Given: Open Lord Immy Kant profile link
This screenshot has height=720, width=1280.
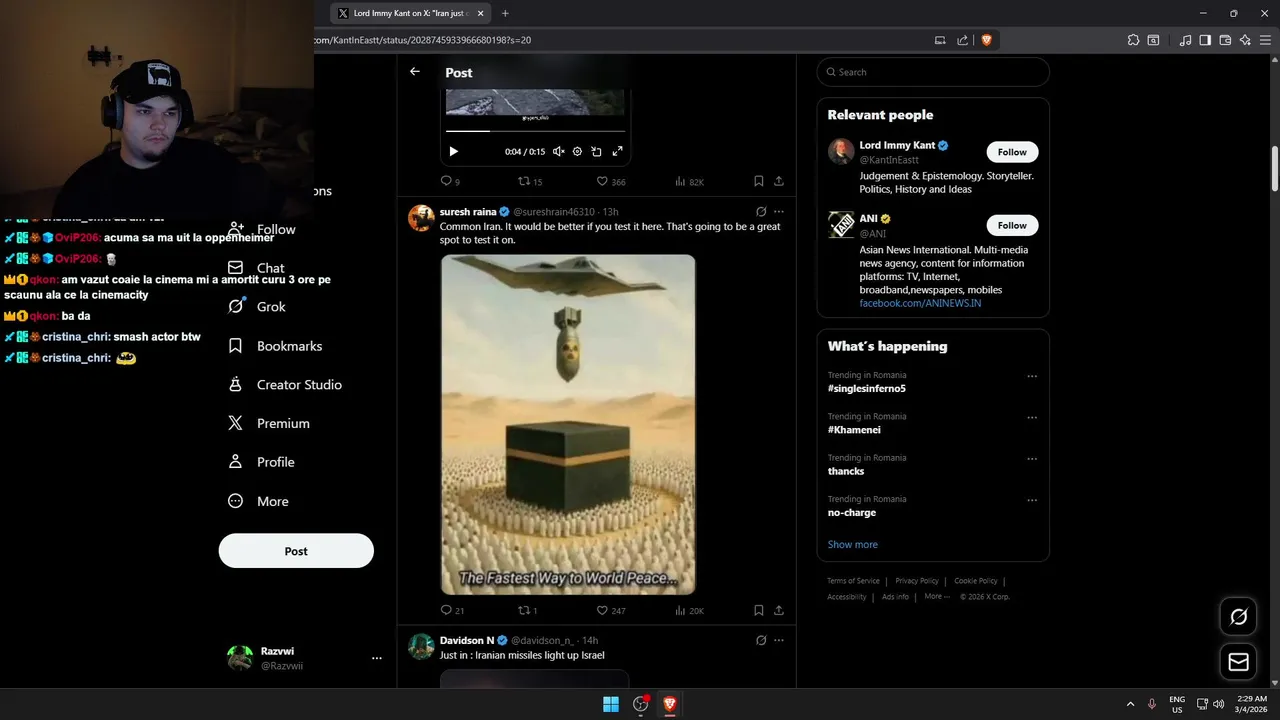Looking at the screenshot, I should [x=897, y=145].
